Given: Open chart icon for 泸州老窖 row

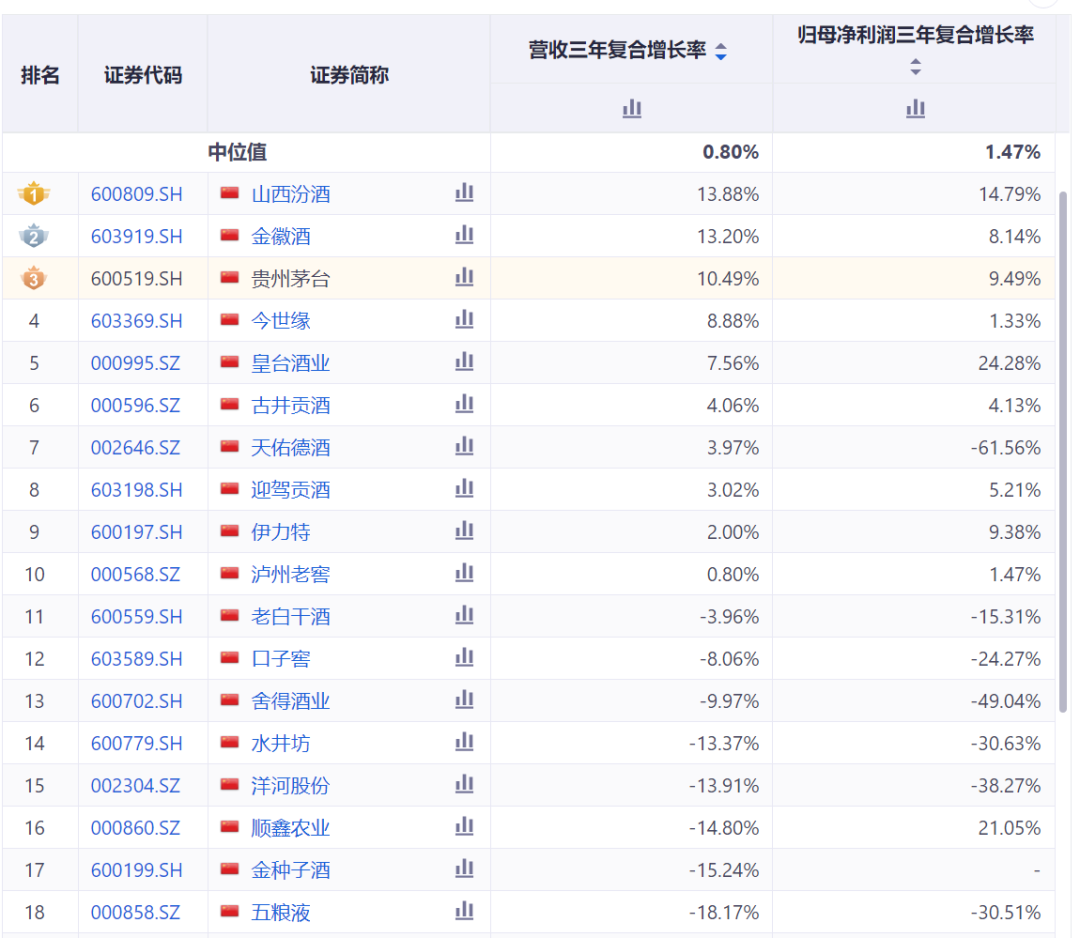Looking at the screenshot, I should point(464,572).
